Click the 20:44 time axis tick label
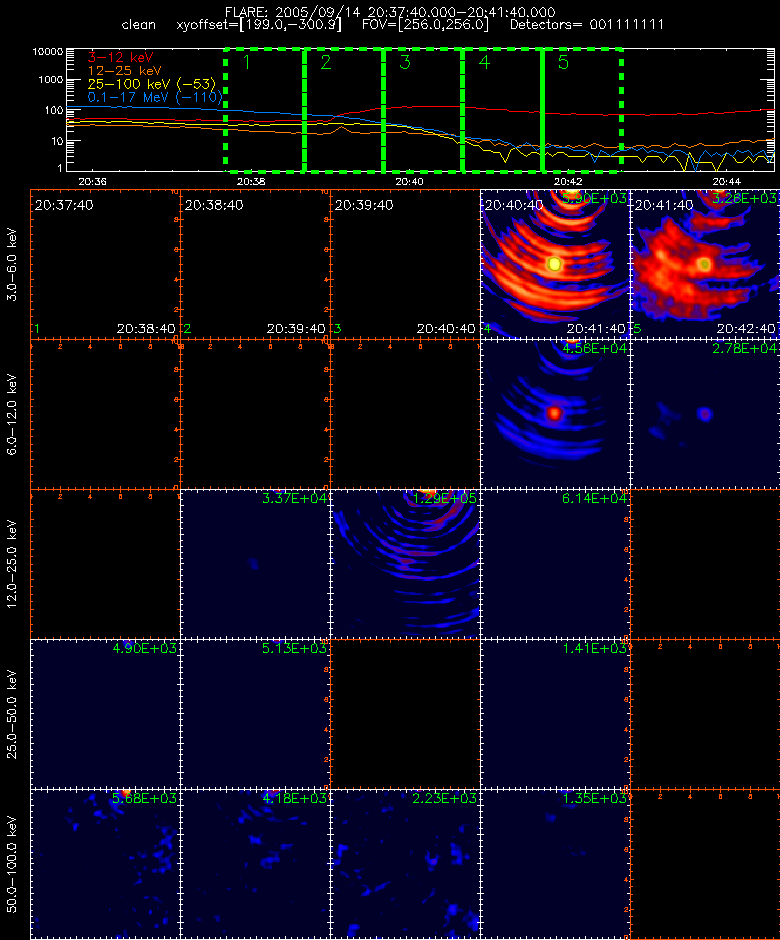This screenshot has width=780, height=940. (727, 181)
